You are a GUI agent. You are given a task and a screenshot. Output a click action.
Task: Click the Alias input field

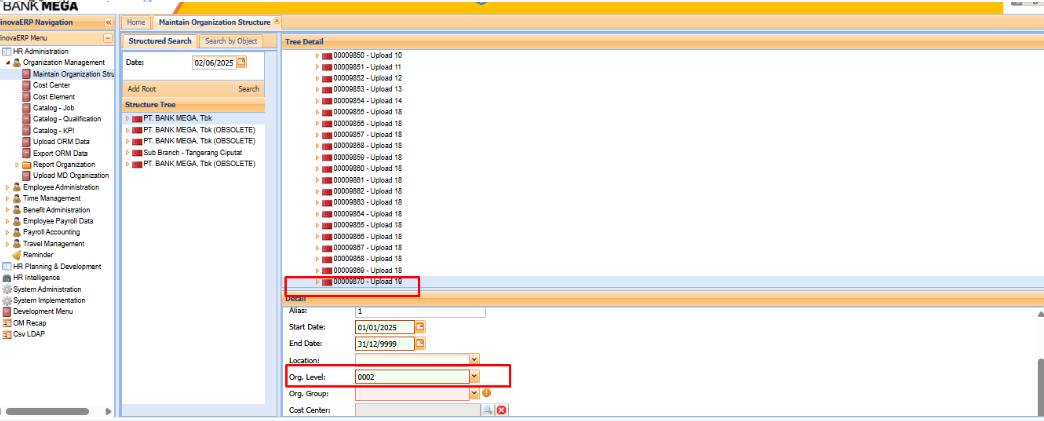[x=420, y=312]
